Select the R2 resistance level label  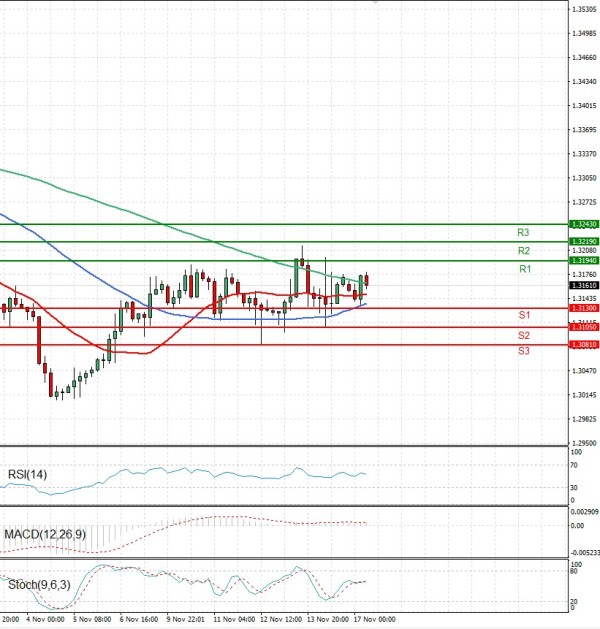(524, 251)
